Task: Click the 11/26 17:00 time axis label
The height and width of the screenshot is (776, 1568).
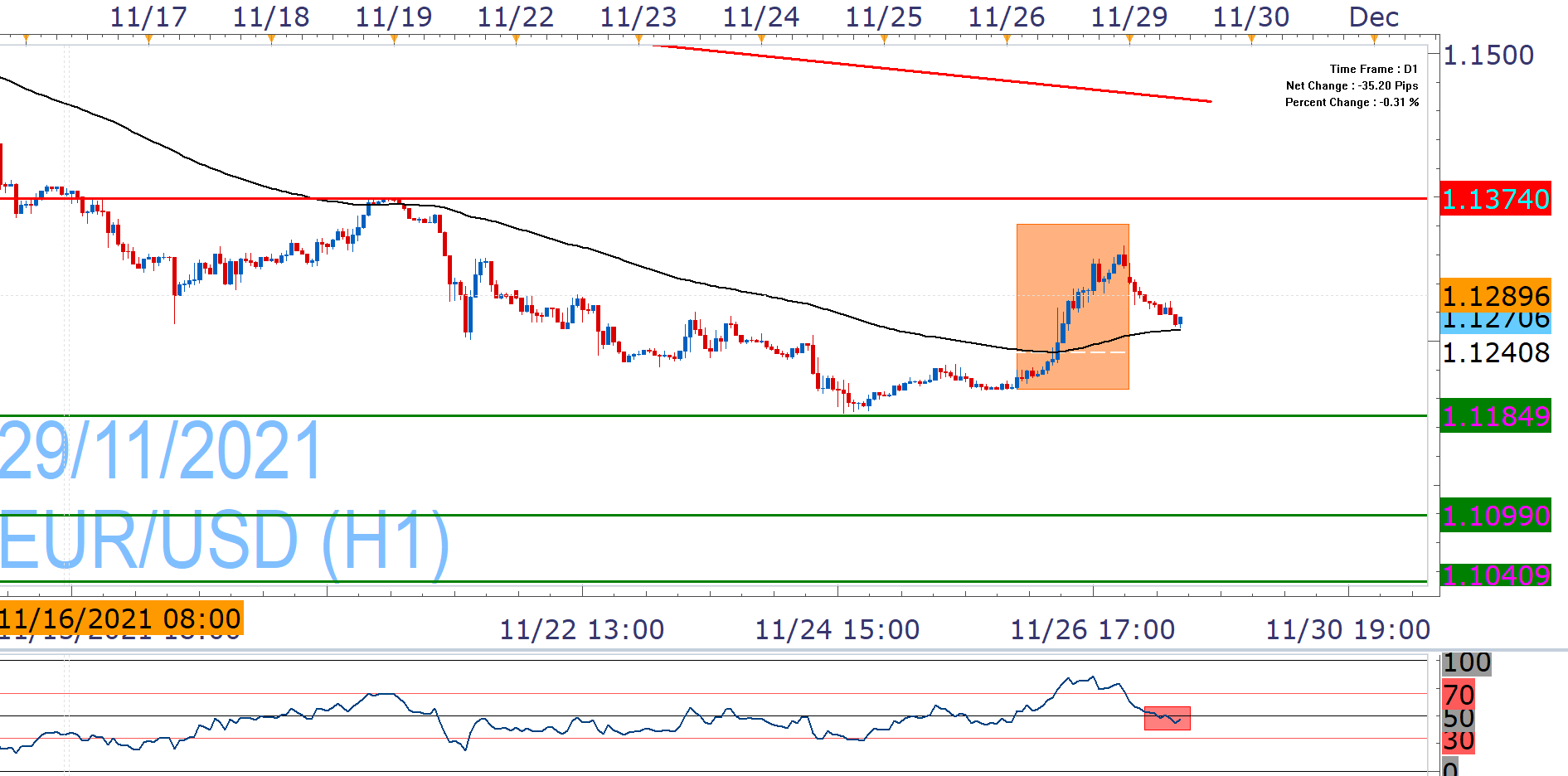Action: (x=1092, y=630)
